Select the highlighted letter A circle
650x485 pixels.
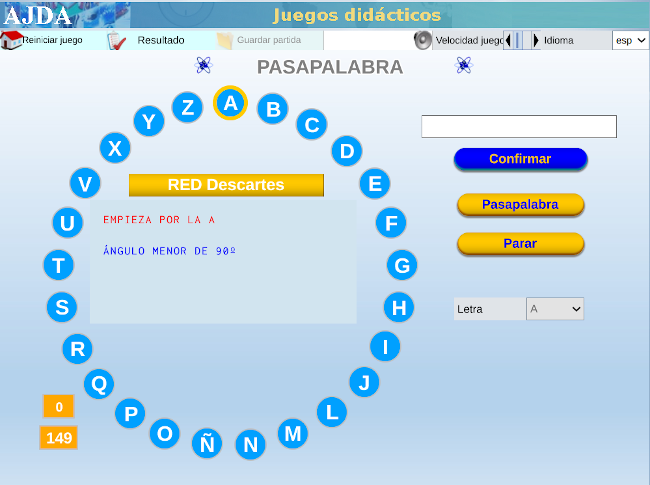tap(230, 103)
